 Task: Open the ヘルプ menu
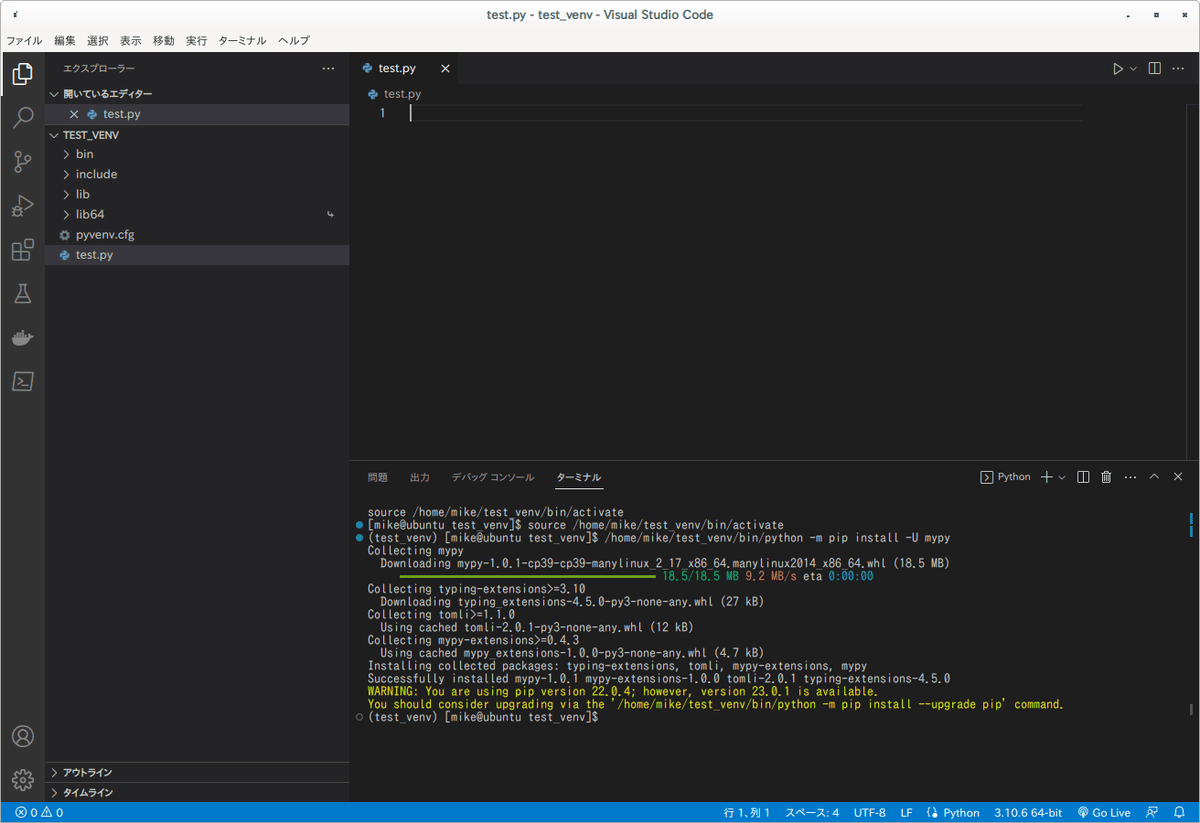(294, 41)
